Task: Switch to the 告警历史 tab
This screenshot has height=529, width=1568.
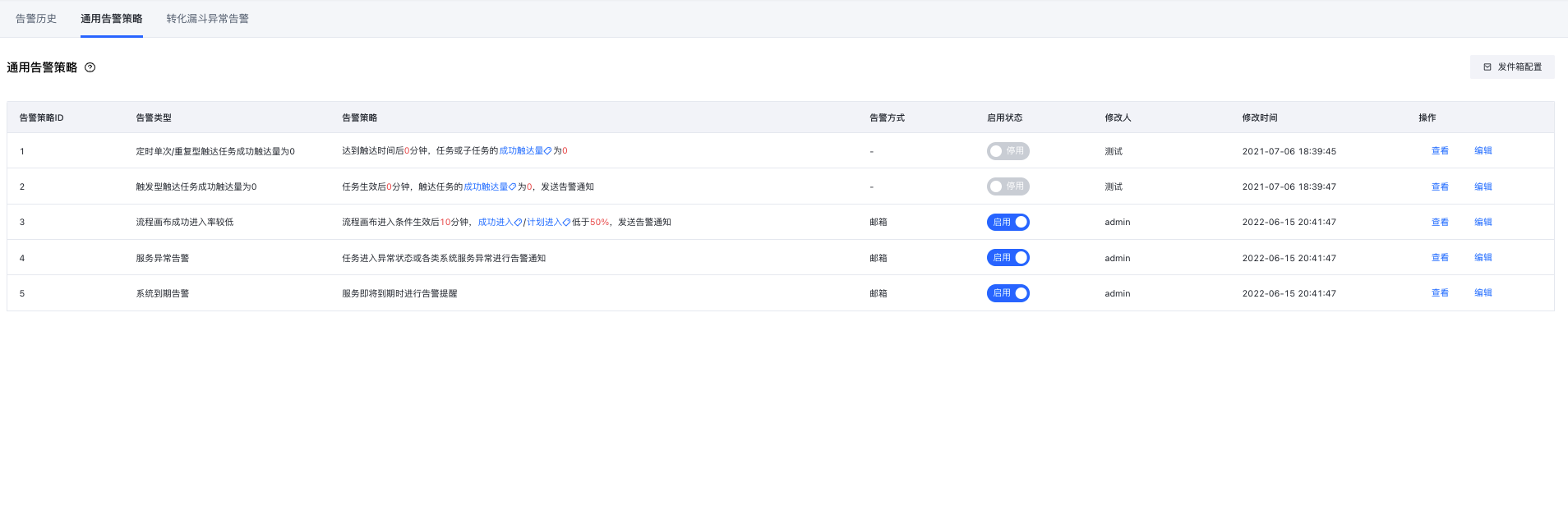Action: point(36,19)
